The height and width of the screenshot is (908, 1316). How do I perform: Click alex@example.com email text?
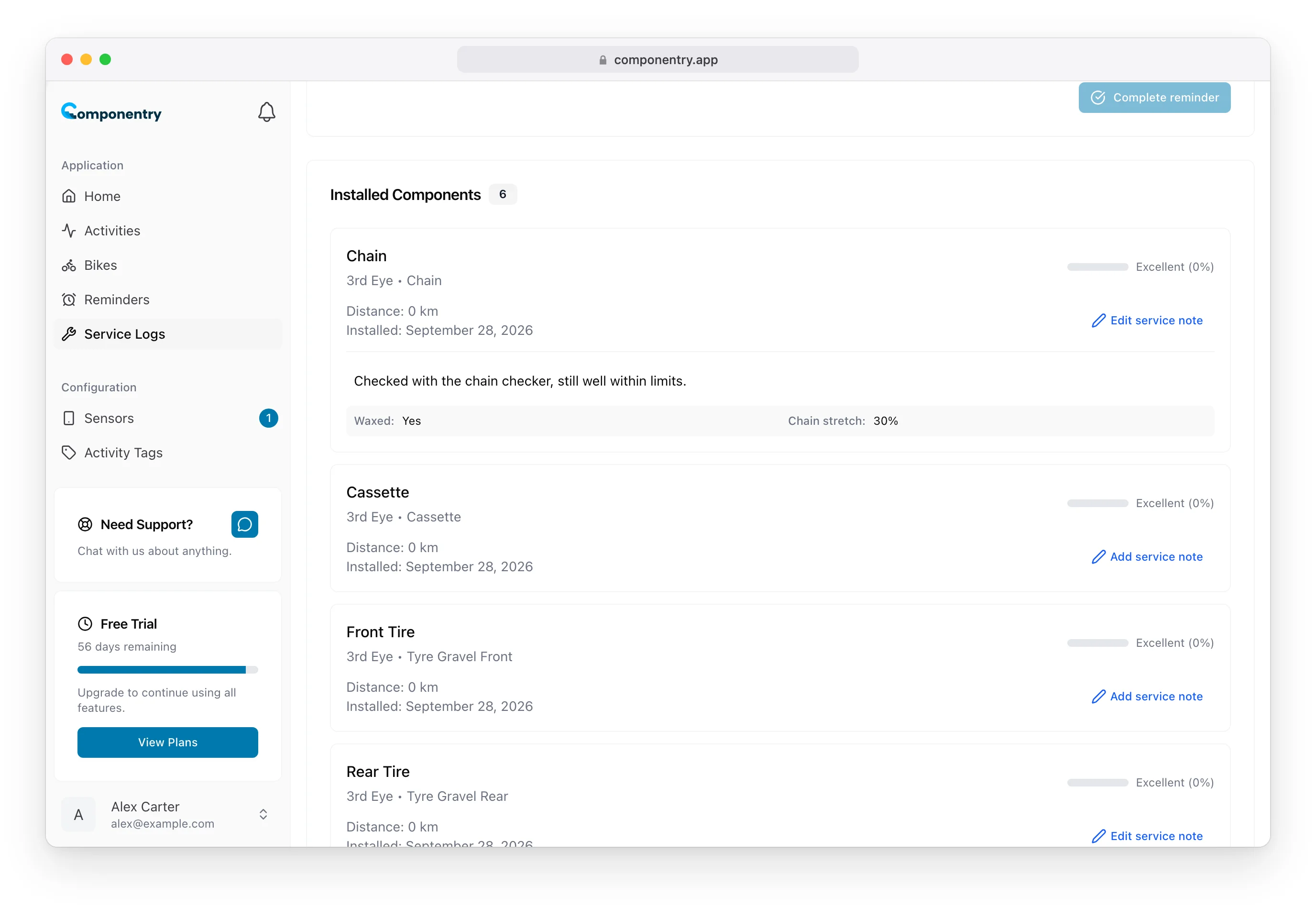163,824
